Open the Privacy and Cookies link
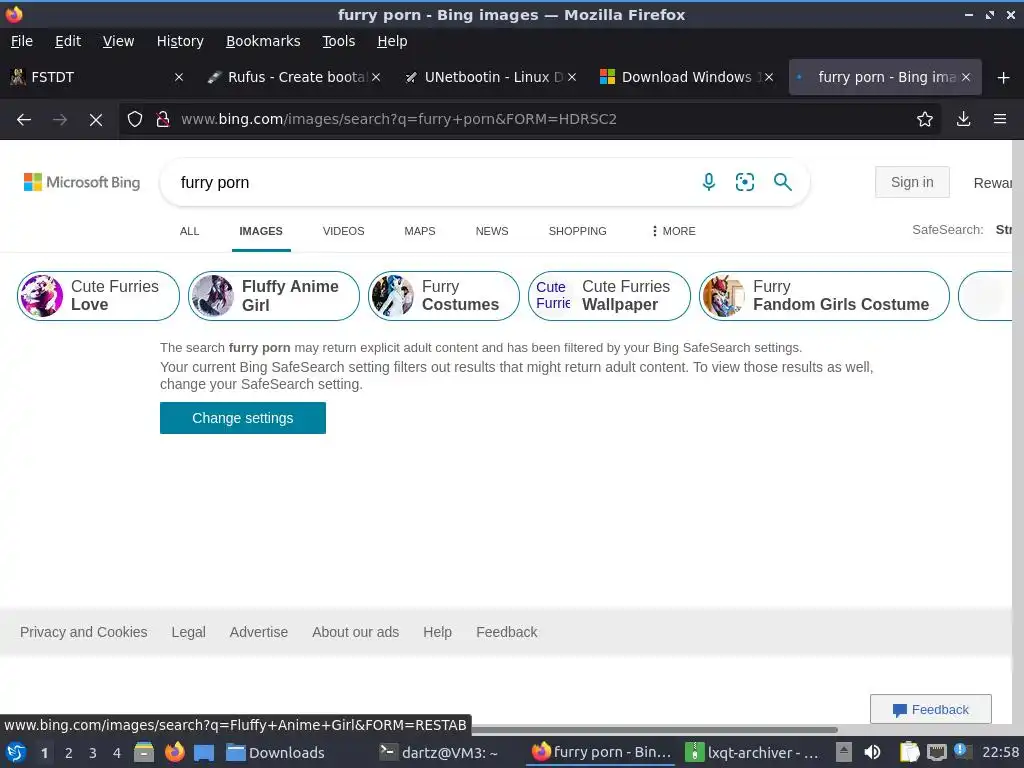Image resolution: width=1024 pixels, height=768 pixels. click(x=84, y=632)
